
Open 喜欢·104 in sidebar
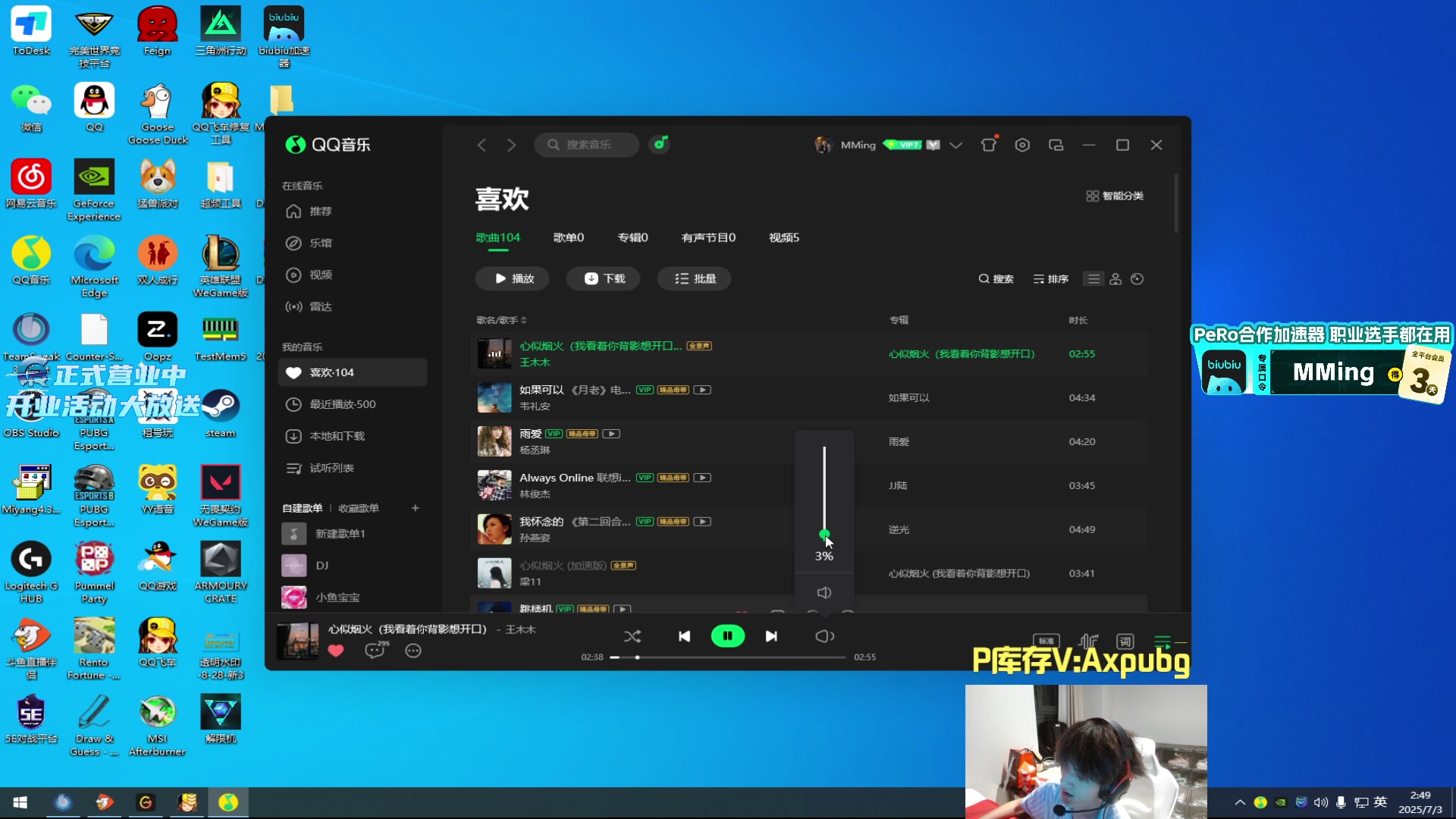tap(353, 372)
